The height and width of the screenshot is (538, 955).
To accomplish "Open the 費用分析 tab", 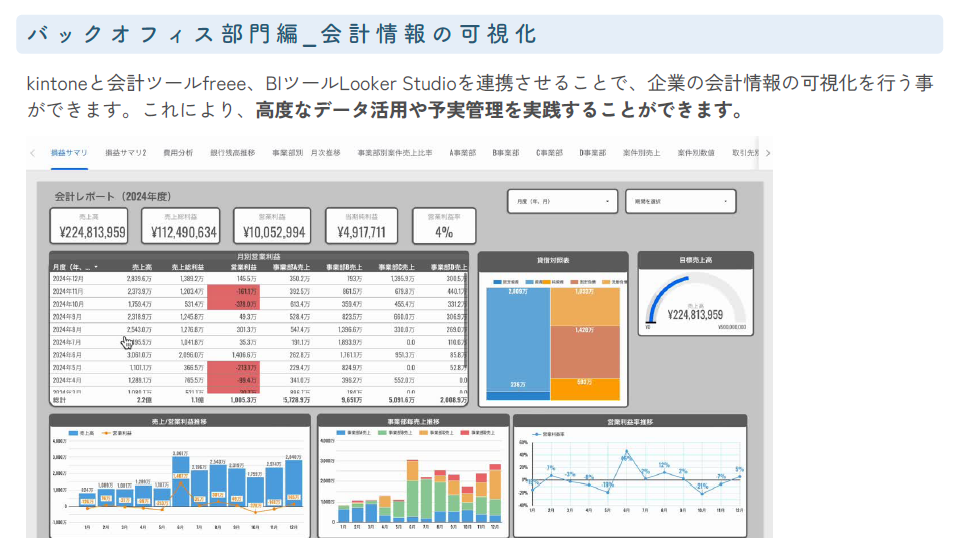I will tap(178, 153).
